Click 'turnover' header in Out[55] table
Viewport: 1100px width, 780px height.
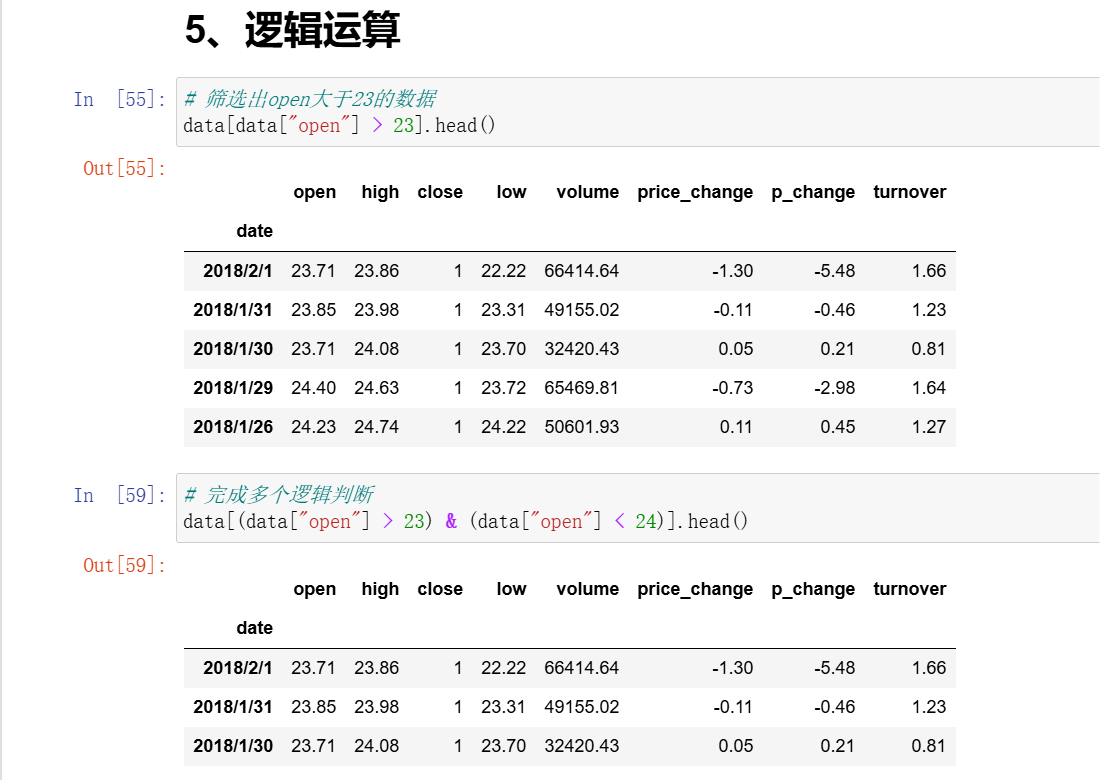[x=910, y=192]
